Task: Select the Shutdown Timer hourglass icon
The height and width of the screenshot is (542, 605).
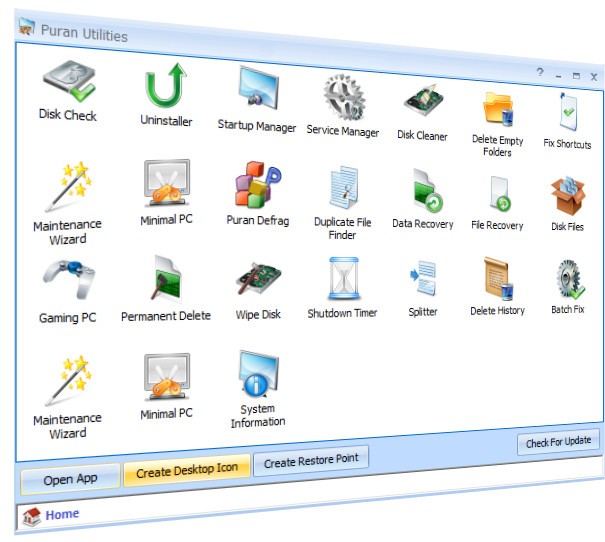Action: pos(343,279)
